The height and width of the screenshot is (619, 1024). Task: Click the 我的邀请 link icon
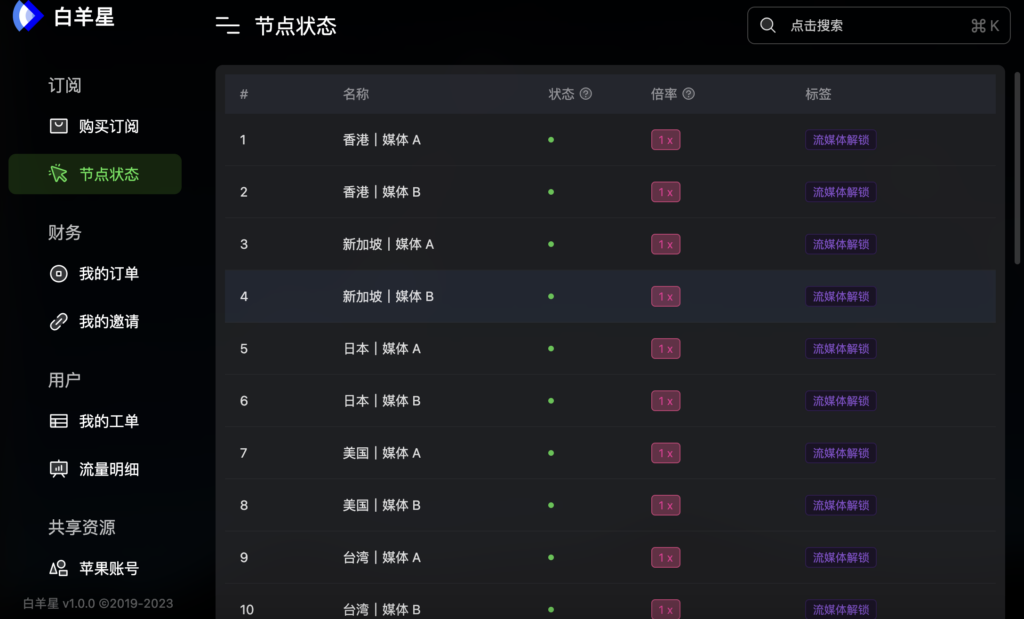coord(59,322)
